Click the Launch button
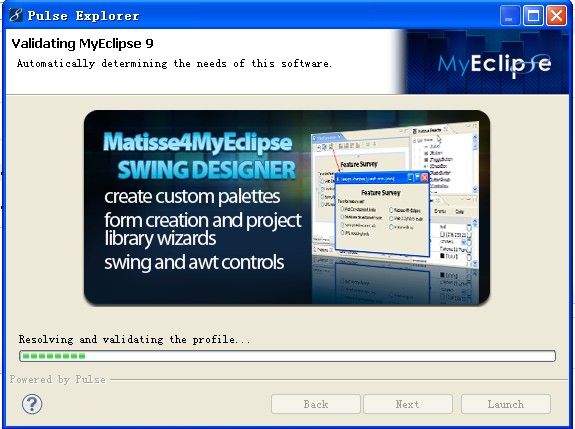 (x=506, y=404)
